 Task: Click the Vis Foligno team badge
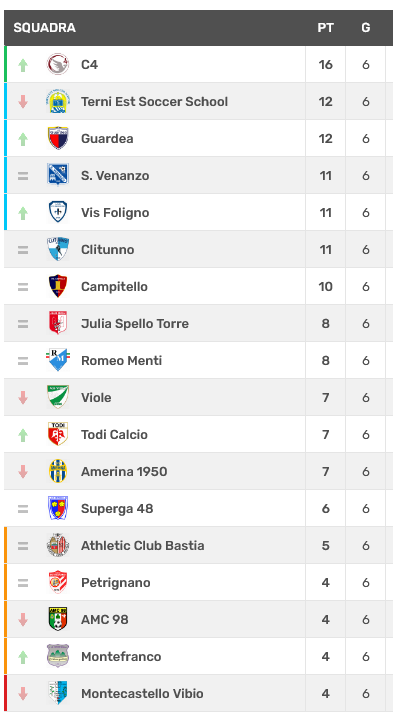point(58,212)
